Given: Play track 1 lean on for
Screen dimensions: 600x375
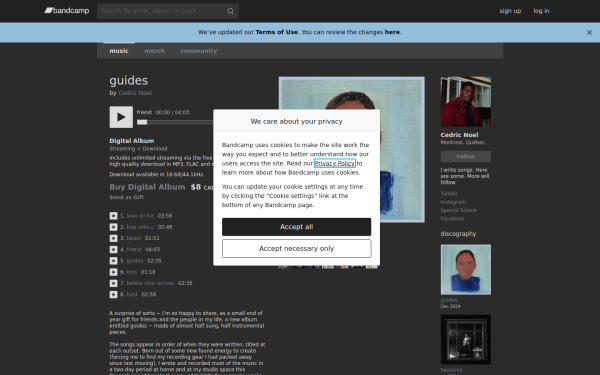Looking at the screenshot, I should click(113, 216).
